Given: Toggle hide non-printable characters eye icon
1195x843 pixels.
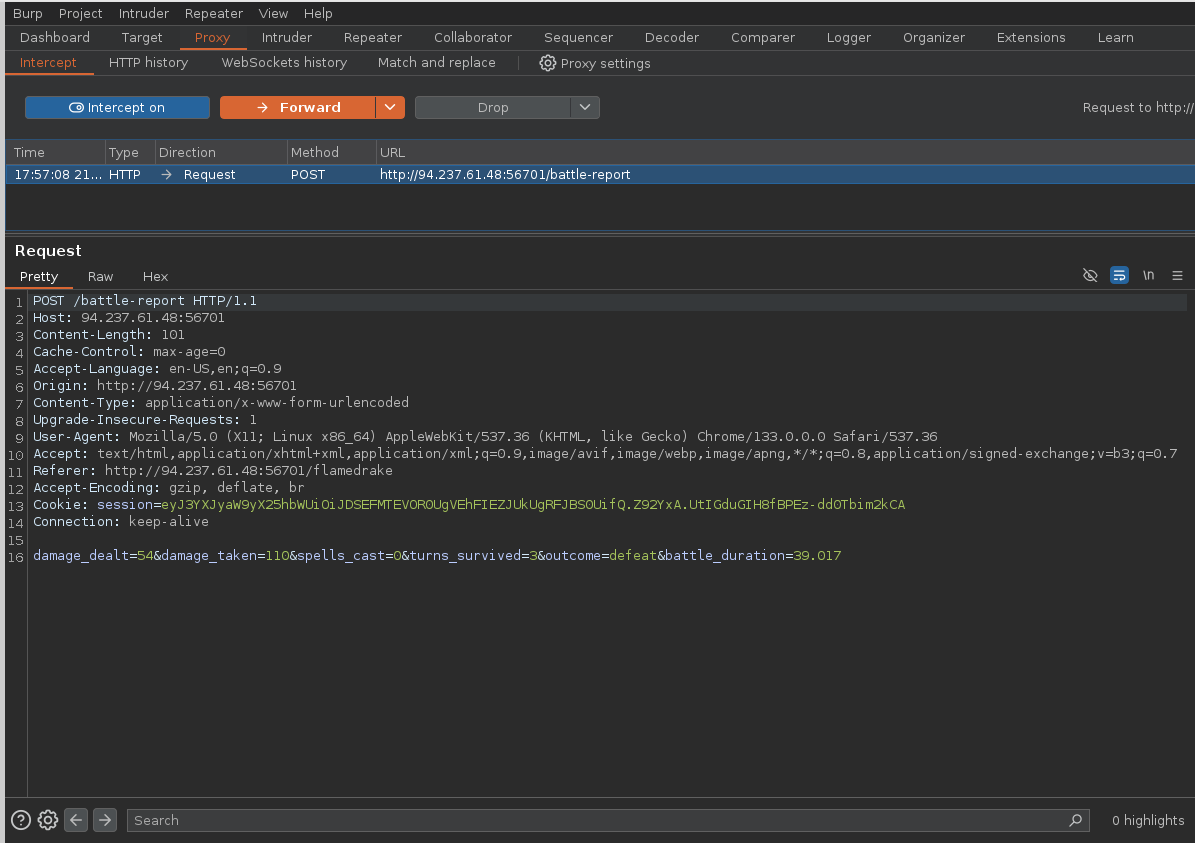Looking at the screenshot, I should point(1090,275).
